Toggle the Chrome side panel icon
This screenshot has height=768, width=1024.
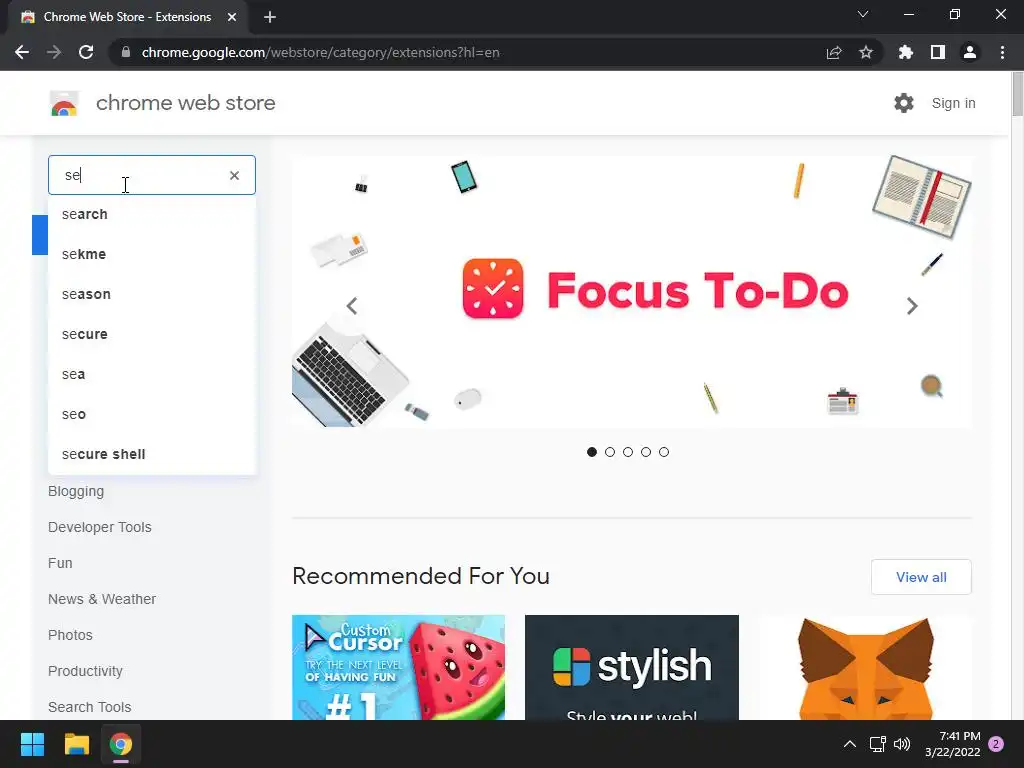pyautogui.click(x=938, y=52)
